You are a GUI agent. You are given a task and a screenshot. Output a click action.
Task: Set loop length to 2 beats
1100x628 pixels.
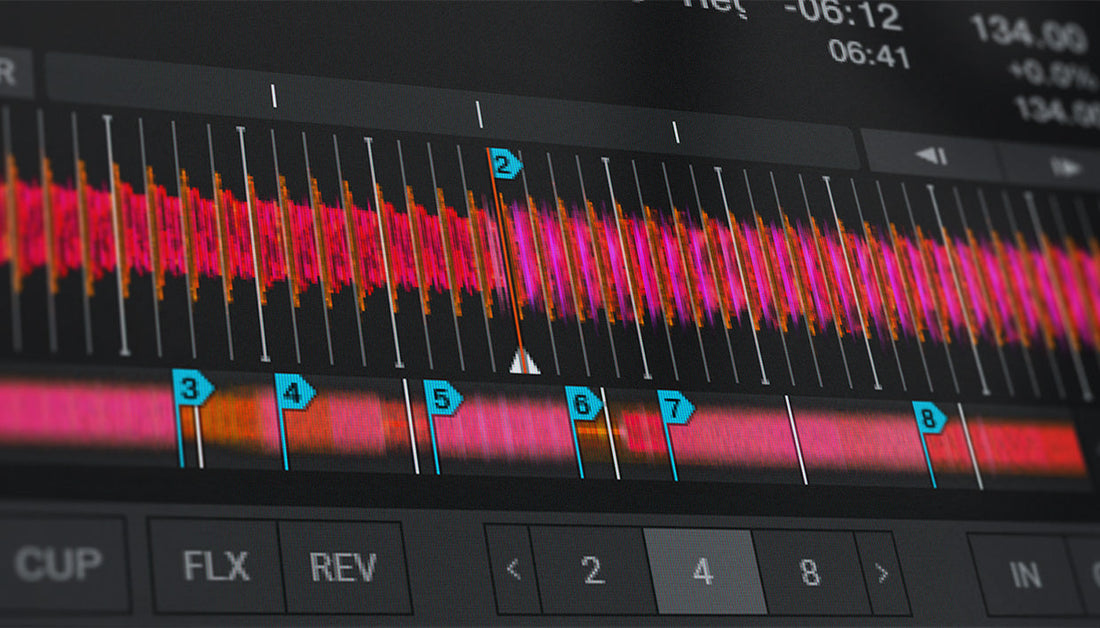(592, 570)
